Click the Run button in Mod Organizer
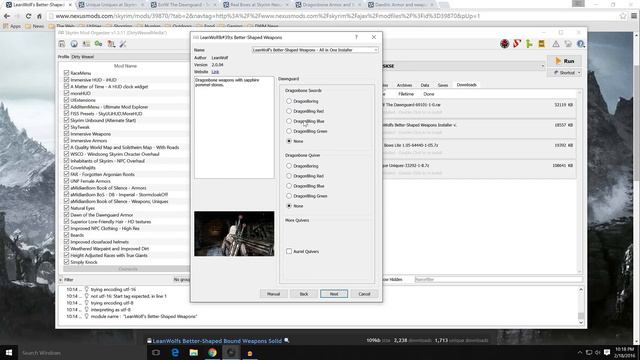 pos(565,61)
